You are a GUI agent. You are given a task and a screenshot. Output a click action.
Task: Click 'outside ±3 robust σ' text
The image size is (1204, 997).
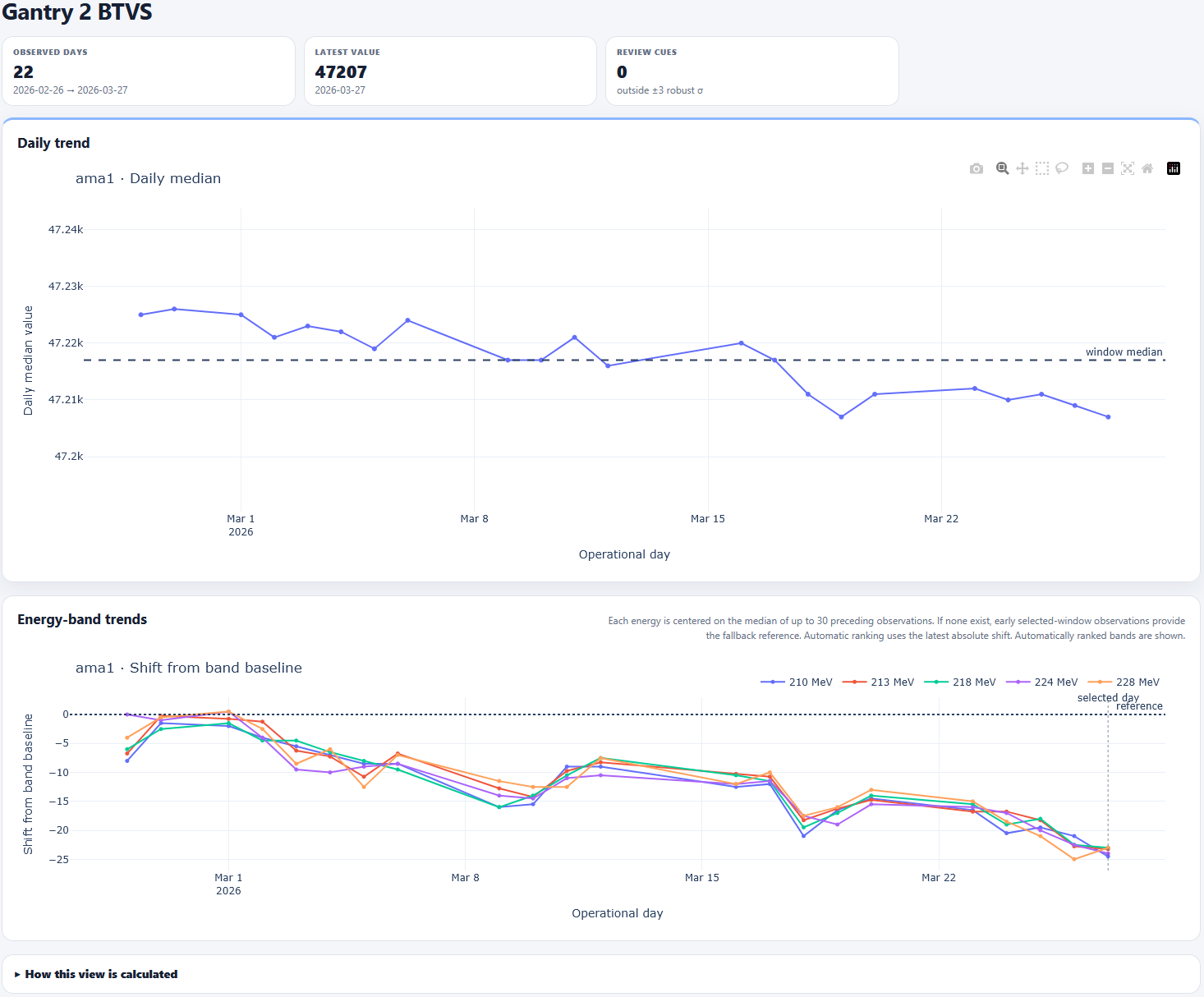tap(659, 90)
